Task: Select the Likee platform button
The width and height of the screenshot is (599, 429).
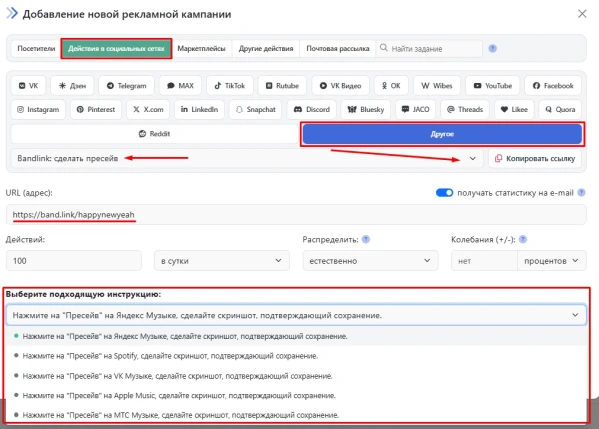Action: (514, 109)
